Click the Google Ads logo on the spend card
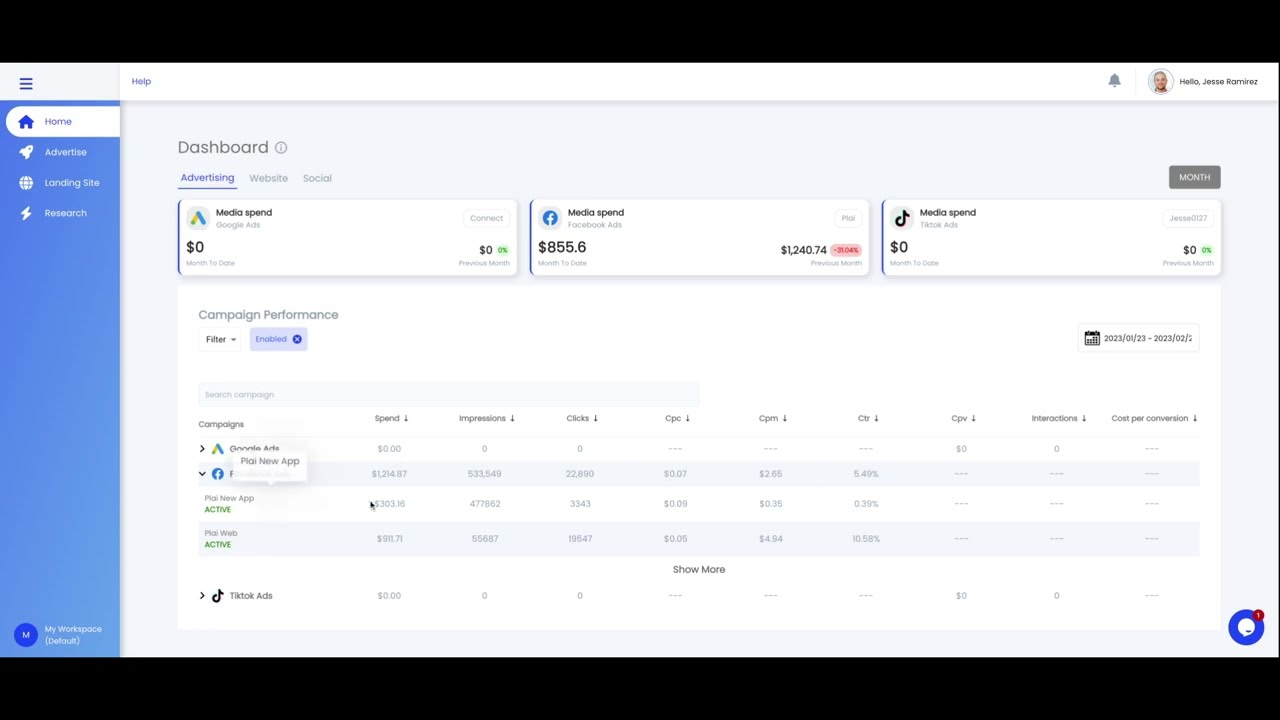Viewport: 1280px width, 720px height. coord(198,218)
